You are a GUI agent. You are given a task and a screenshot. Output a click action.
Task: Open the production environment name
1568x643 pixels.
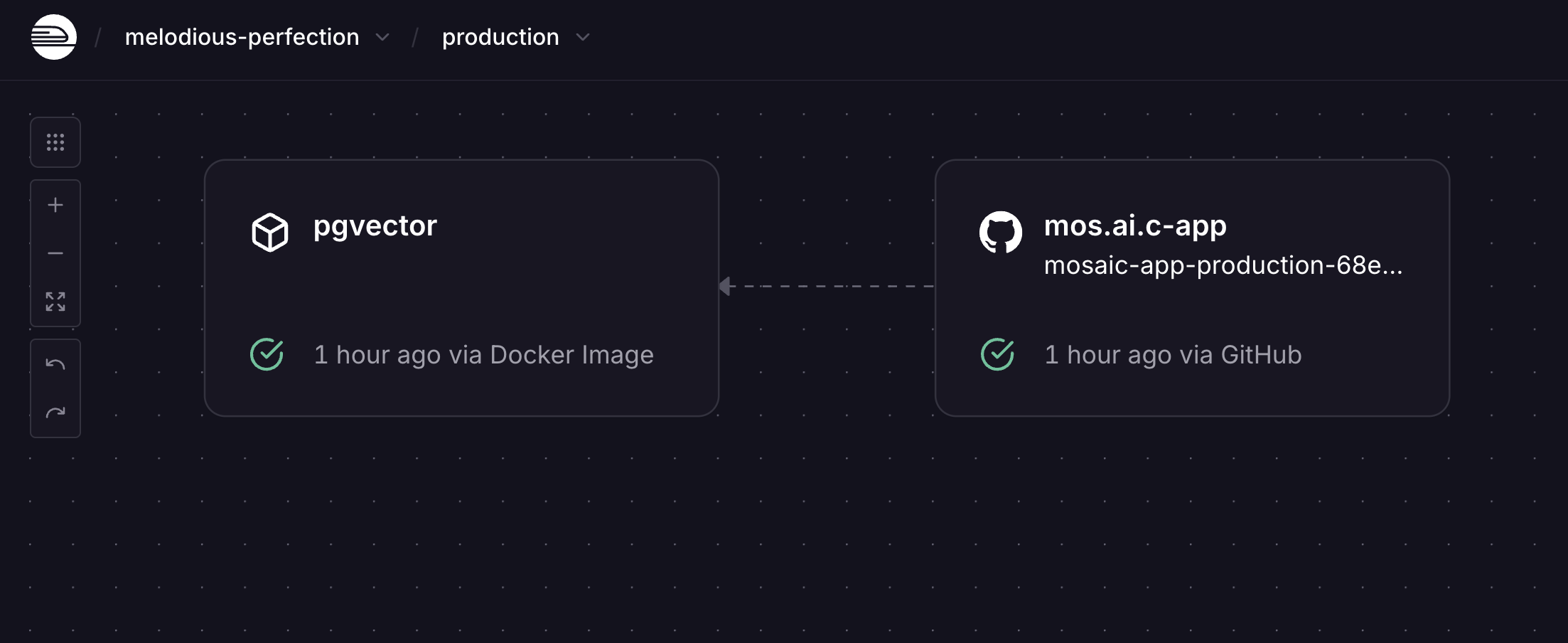click(x=500, y=37)
